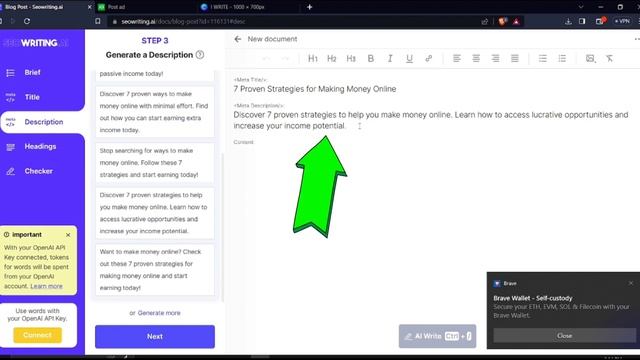Go back using arrow beside New document
Viewport: 640px width, 360px height.
point(238,39)
